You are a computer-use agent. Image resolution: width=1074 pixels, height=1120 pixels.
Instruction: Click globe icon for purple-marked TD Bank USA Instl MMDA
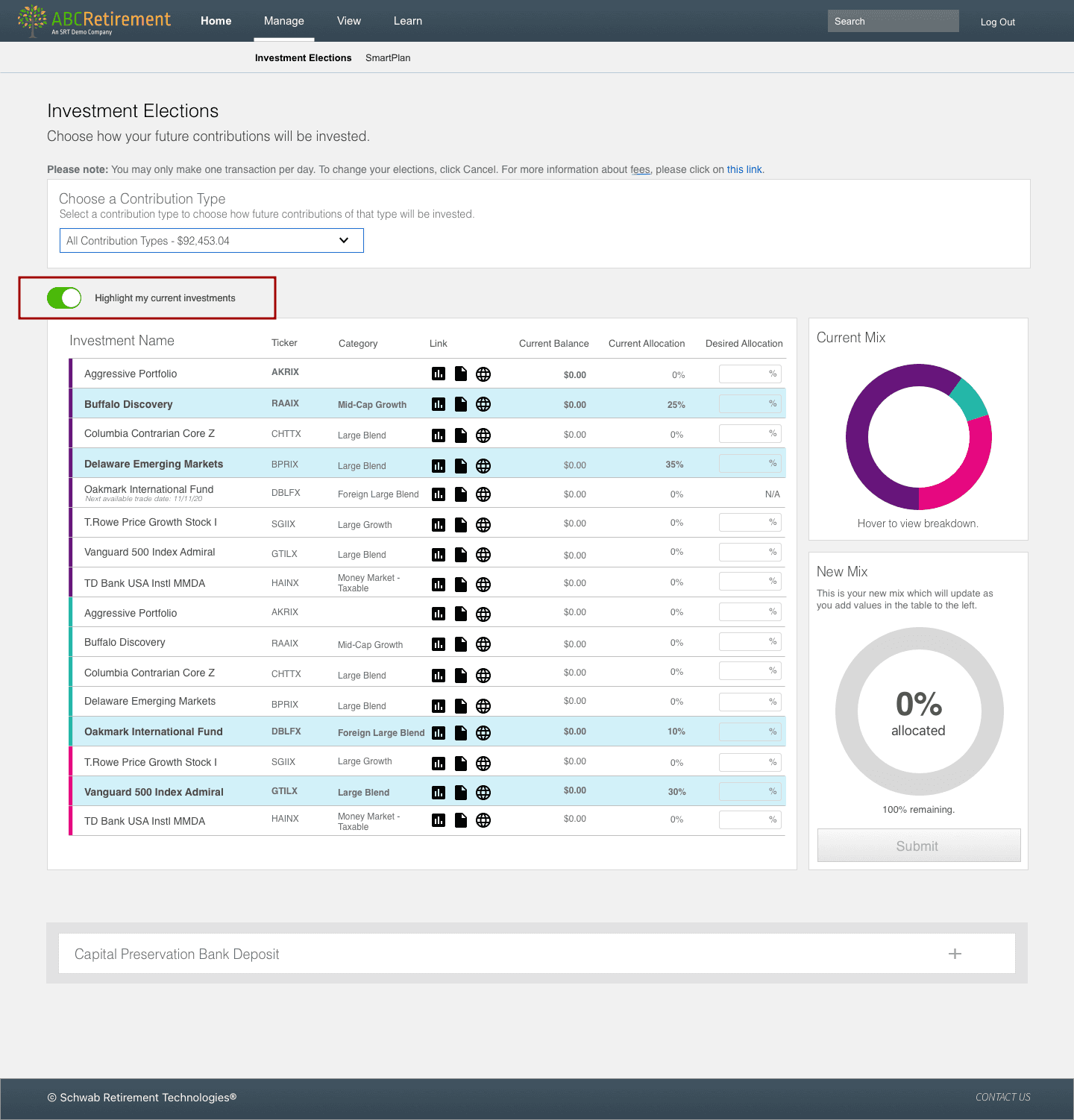pos(483,585)
